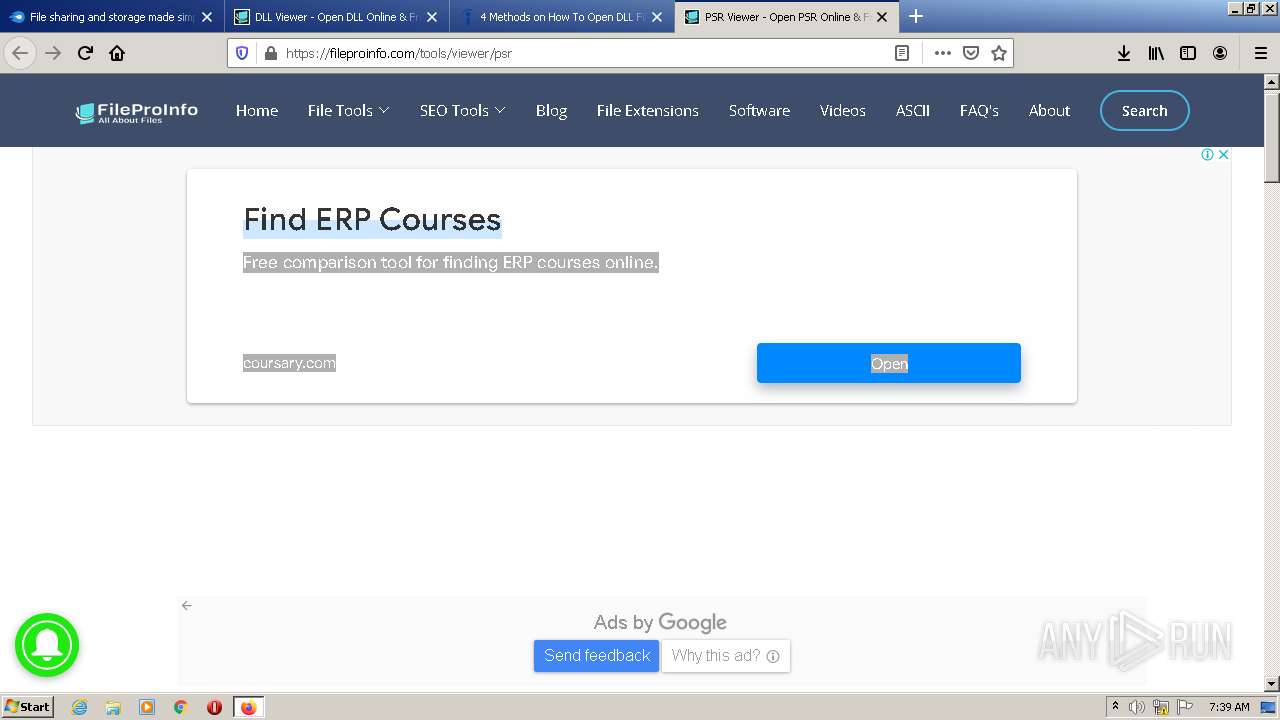Click the browser Back arrow button
1280x720 pixels.
[x=20, y=53]
